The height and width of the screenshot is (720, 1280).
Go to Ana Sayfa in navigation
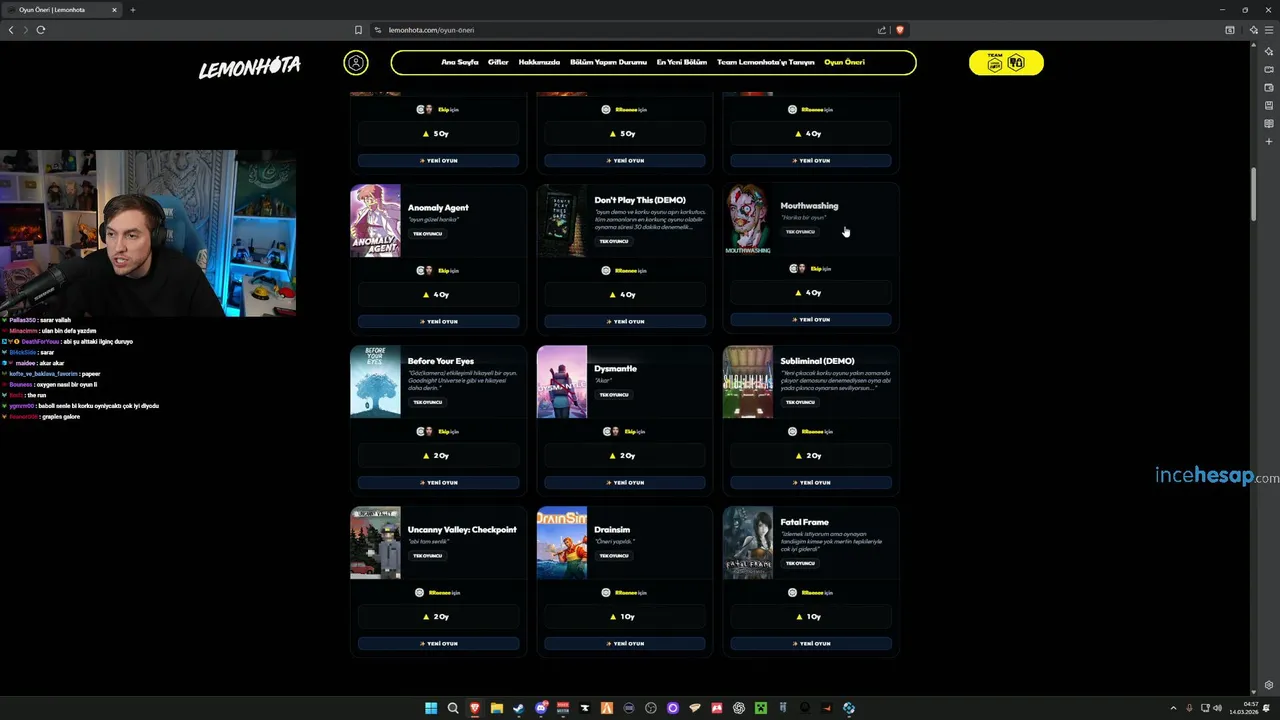pos(460,62)
